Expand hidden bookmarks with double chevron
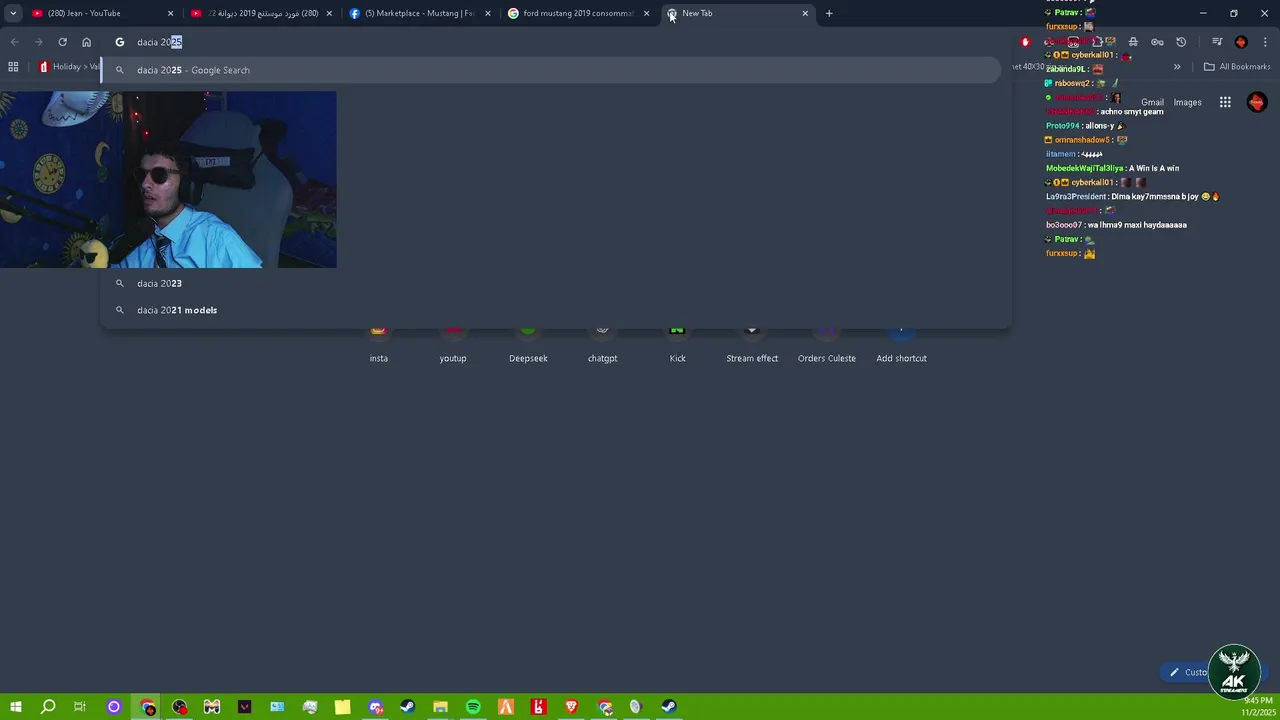 pos(1177,67)
